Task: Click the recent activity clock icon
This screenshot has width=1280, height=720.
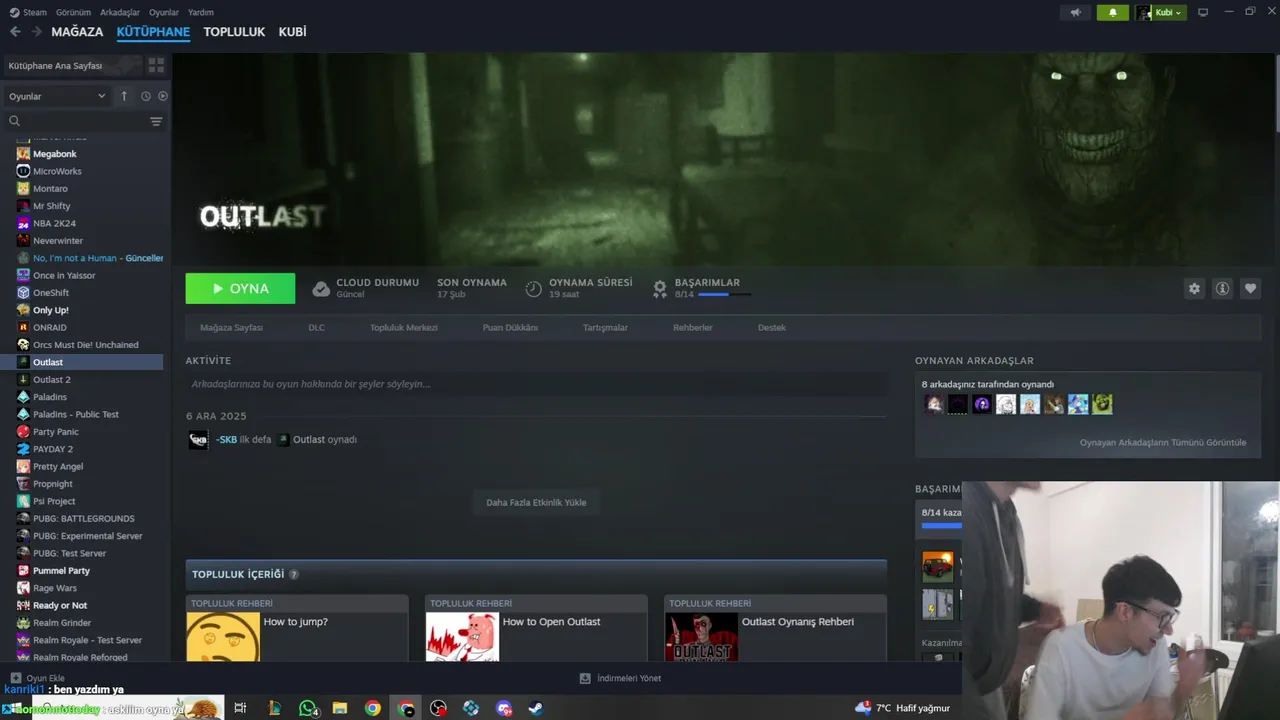Action: coord(146,96)
